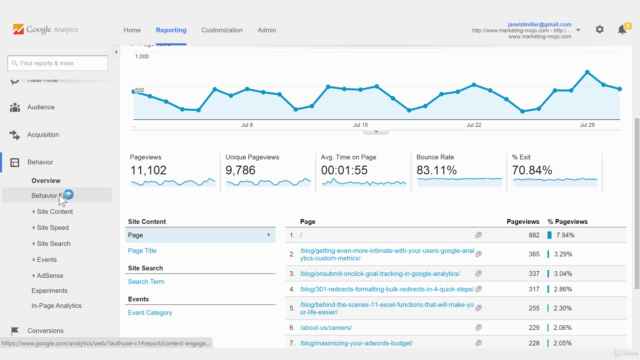The height and width of the screenshot is (360, 640).
Task: Open Audience reports section
Action: [x=41, y=107]
